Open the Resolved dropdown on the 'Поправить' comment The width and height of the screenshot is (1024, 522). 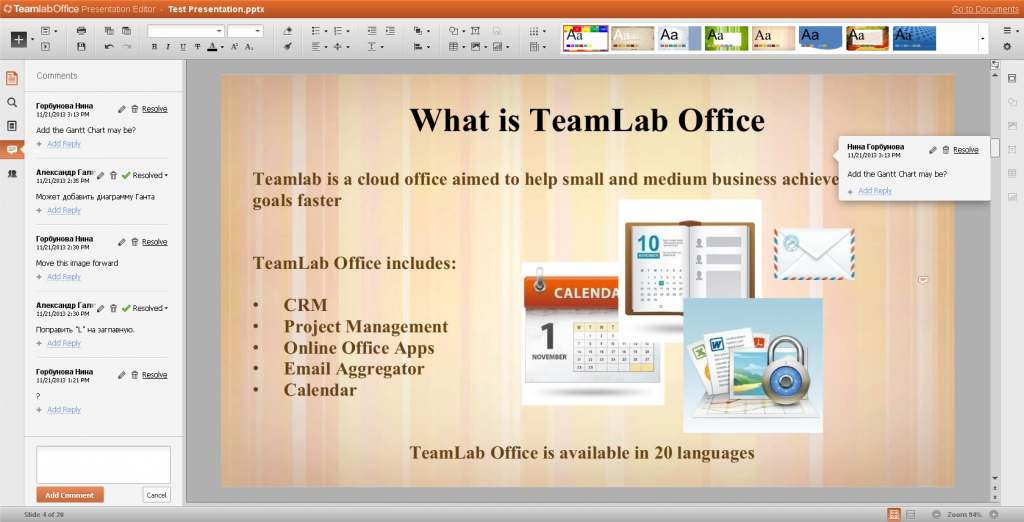(150, 308)
